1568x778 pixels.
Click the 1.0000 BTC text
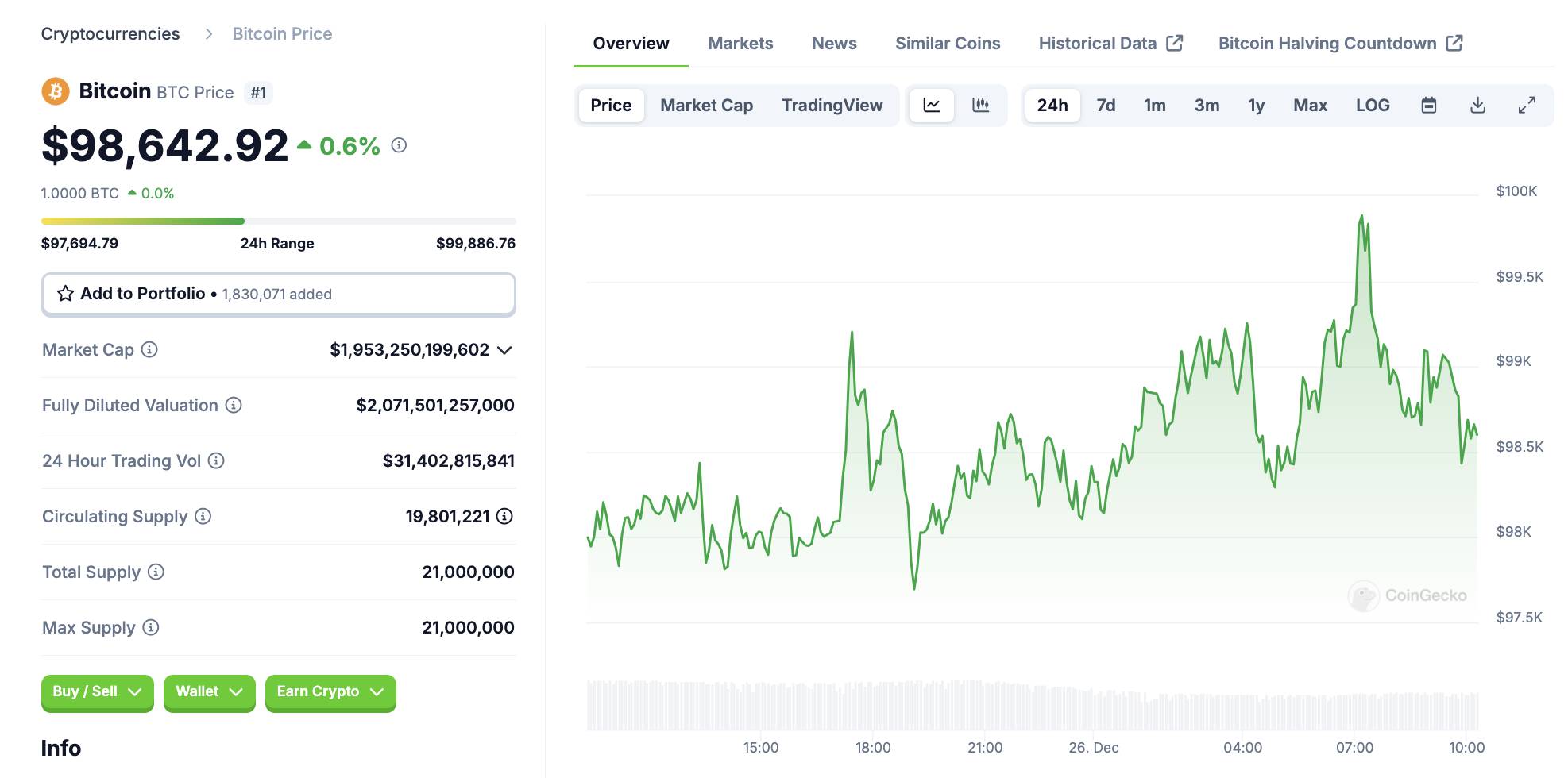click(x=79, y=194)
